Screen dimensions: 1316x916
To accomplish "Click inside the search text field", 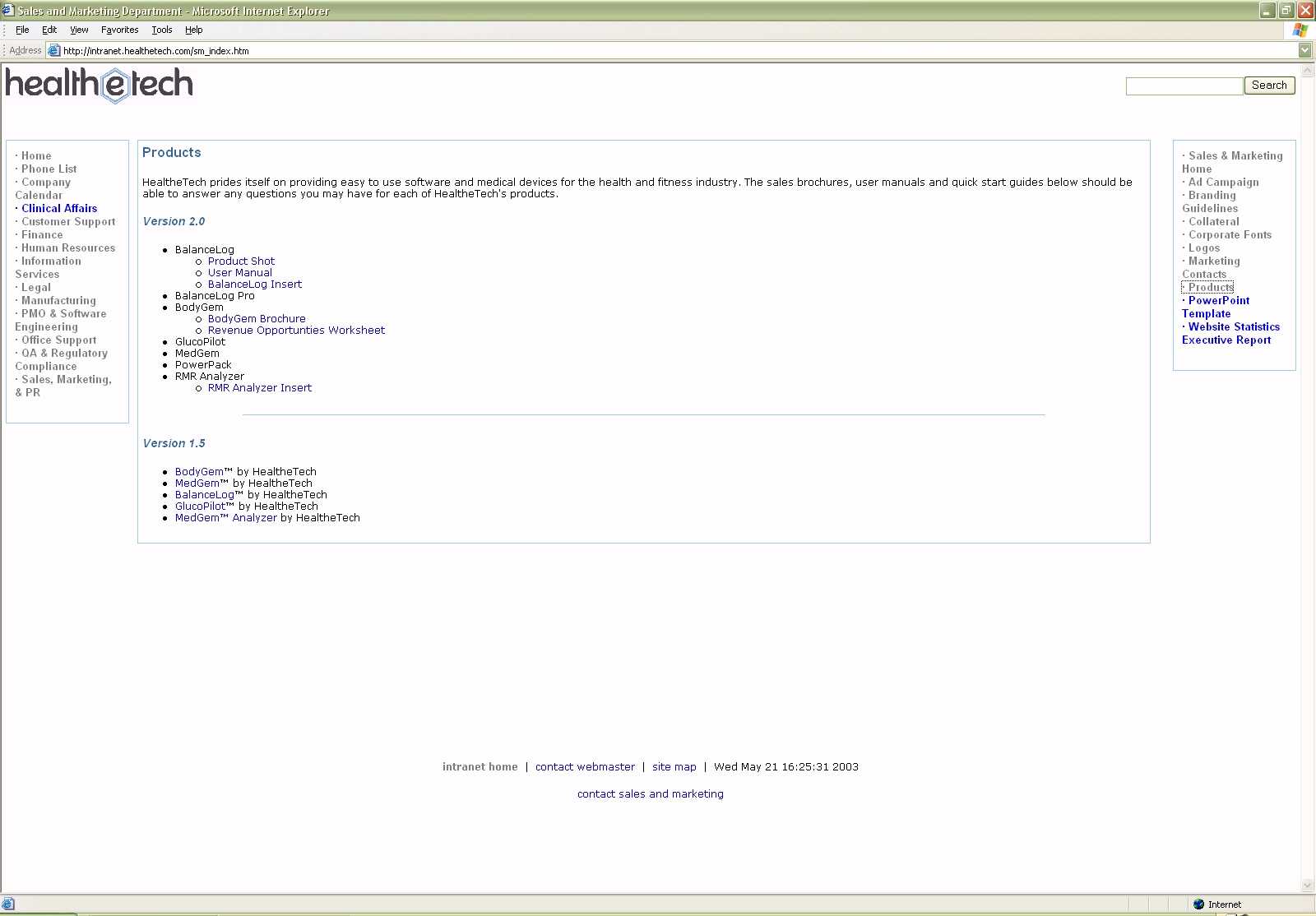I will point(1184,86).
